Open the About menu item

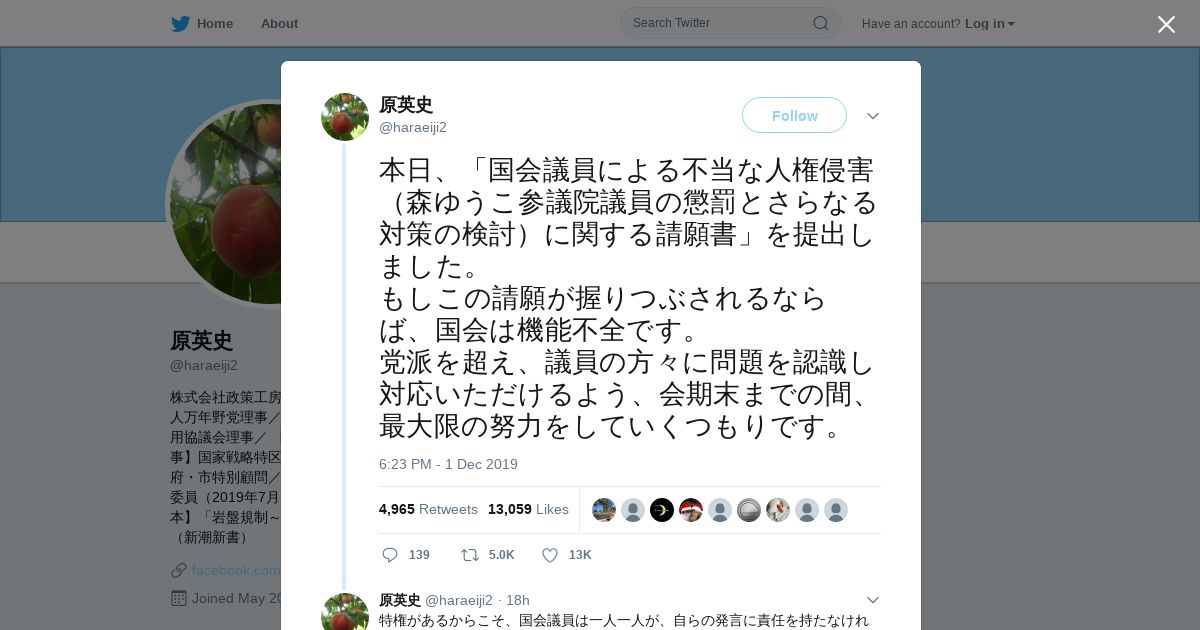[279, 23]
